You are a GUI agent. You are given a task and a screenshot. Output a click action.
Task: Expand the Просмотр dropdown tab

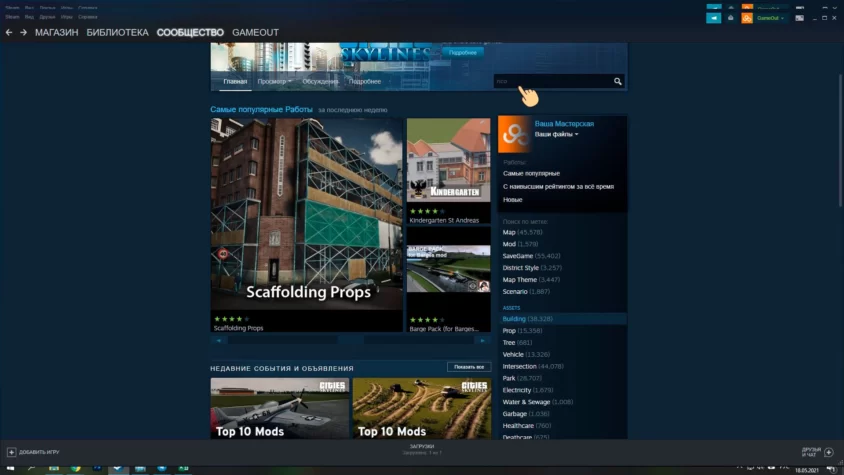(x=274, y=81)
